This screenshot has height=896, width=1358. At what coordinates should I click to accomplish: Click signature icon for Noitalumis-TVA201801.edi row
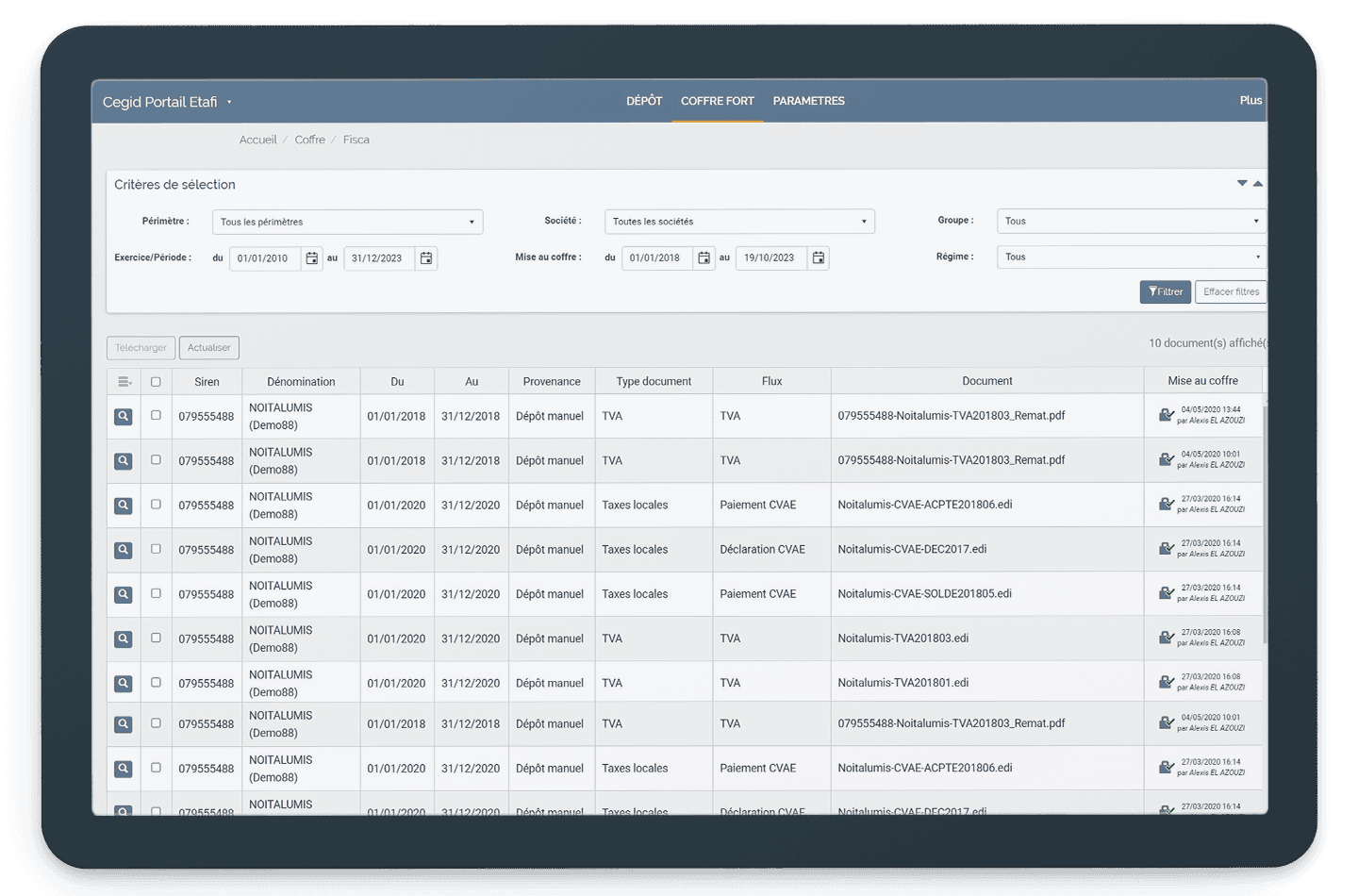point(1167,682)
